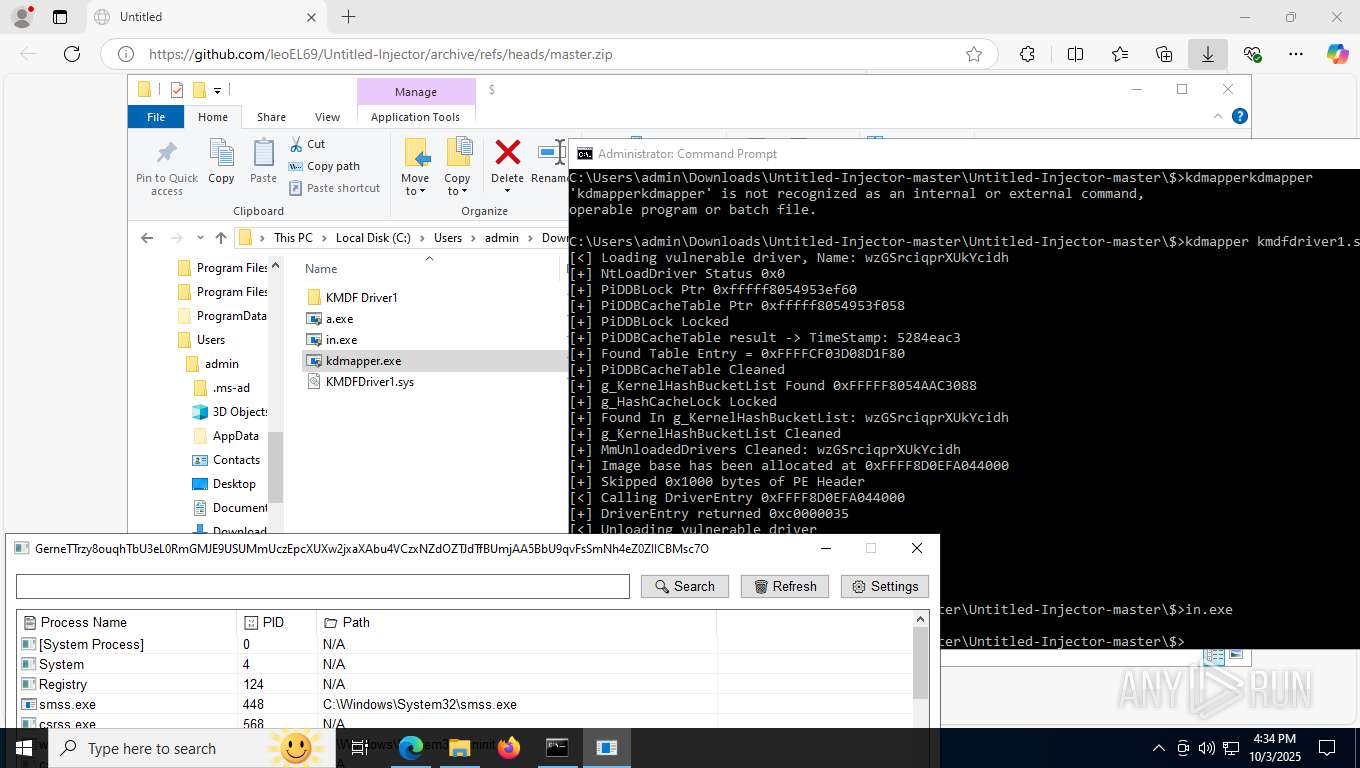The image size is (1360, 768).
Task: Open Edge Favorites list icon
Action: click(1119, 54)
